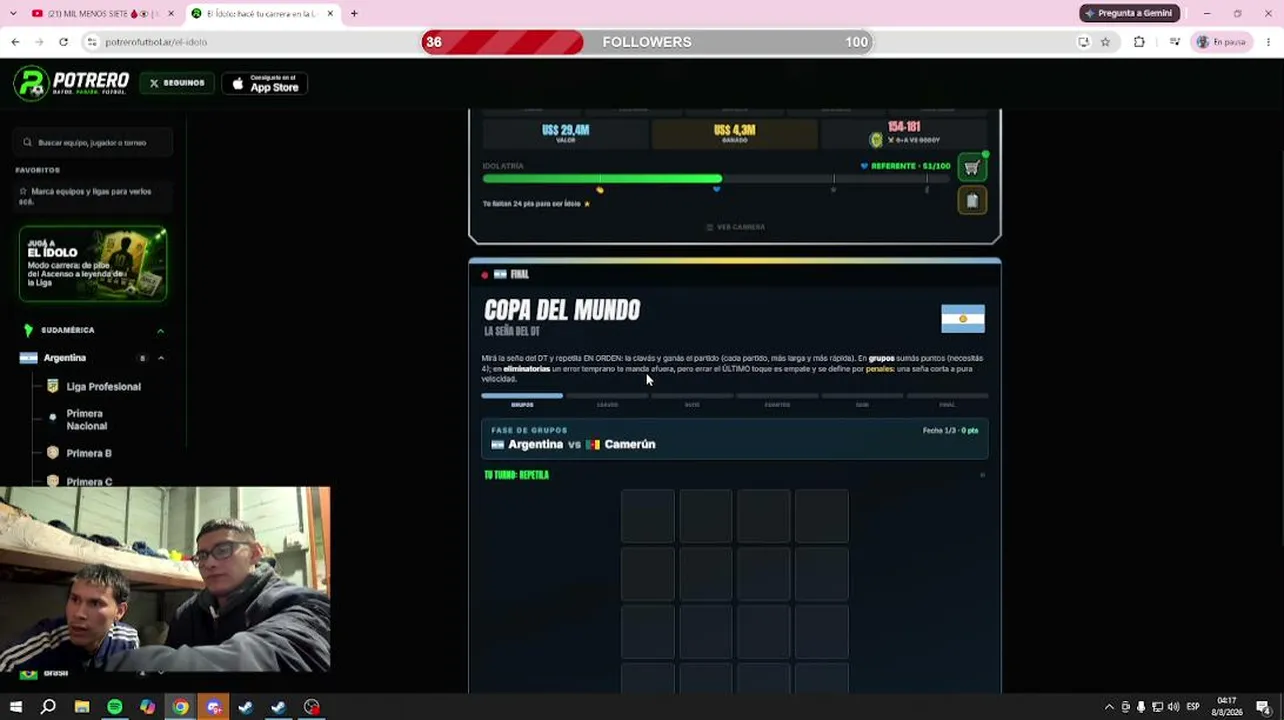Viewport: 1284px width, 720px height.
Task: Select the Final stage step
Action: pyautogui.click(x=947, y=400)
